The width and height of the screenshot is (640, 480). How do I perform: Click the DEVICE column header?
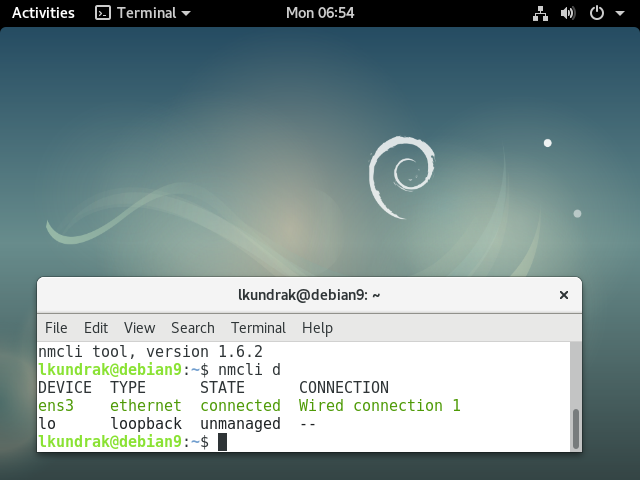tap(64, 388)
